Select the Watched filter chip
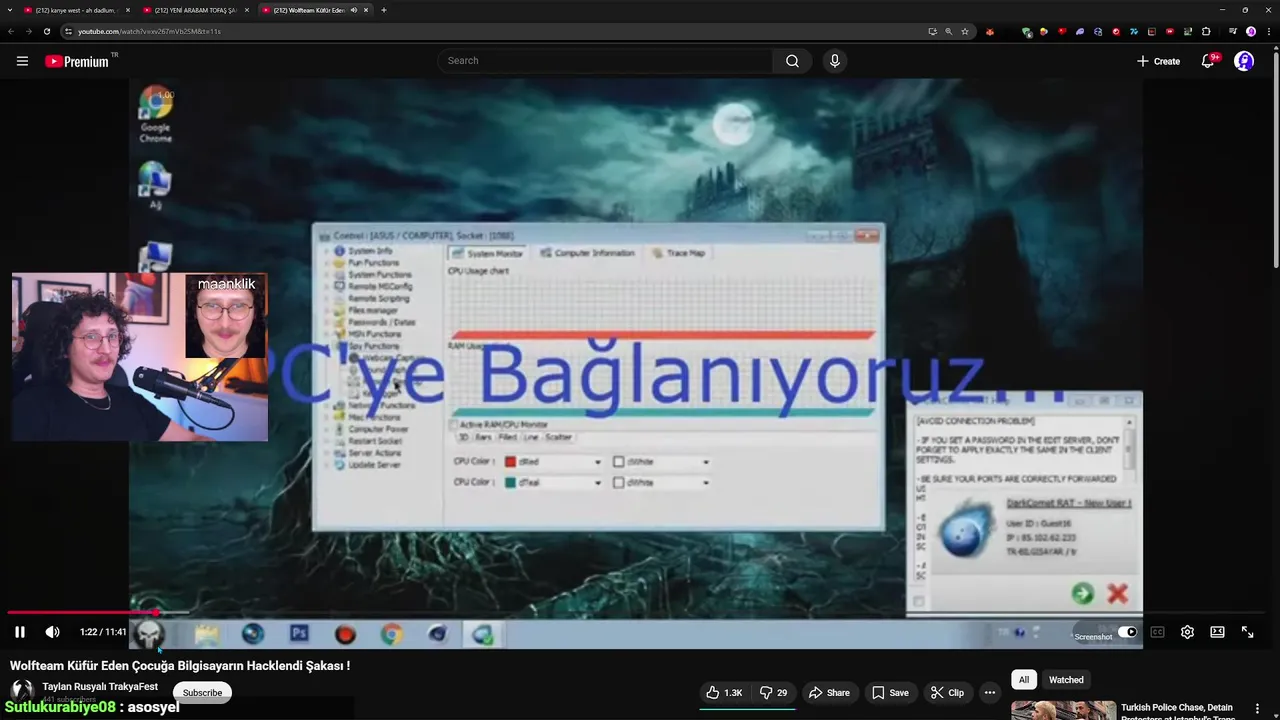 point(1066,680)
